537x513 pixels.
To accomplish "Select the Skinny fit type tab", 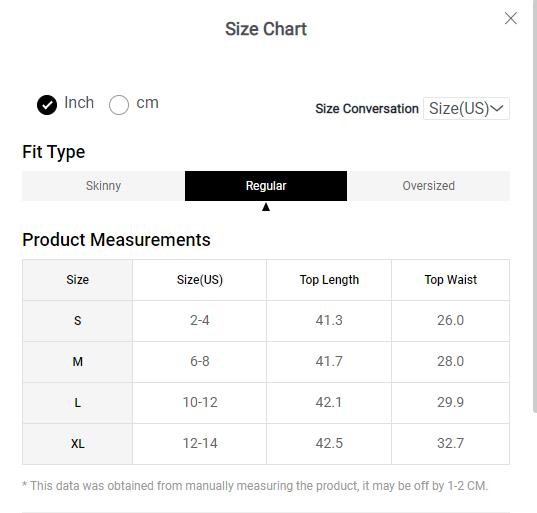I will (103, 186).
